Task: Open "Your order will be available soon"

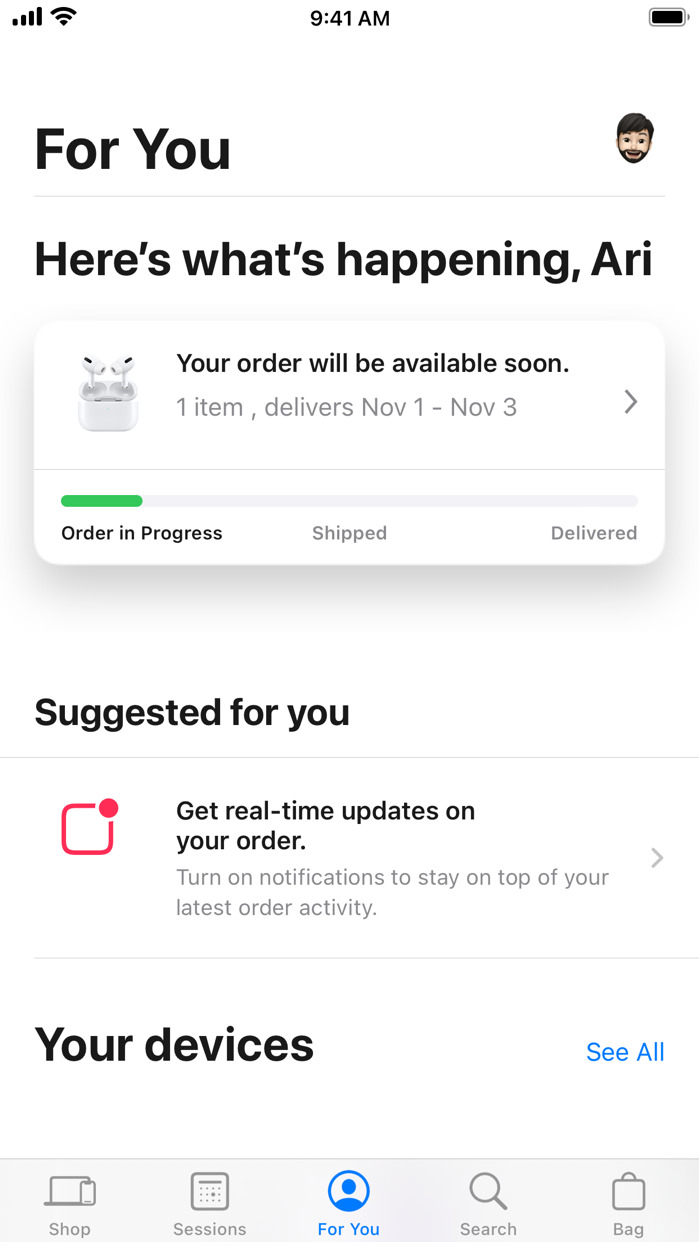Action: point(372,364)
